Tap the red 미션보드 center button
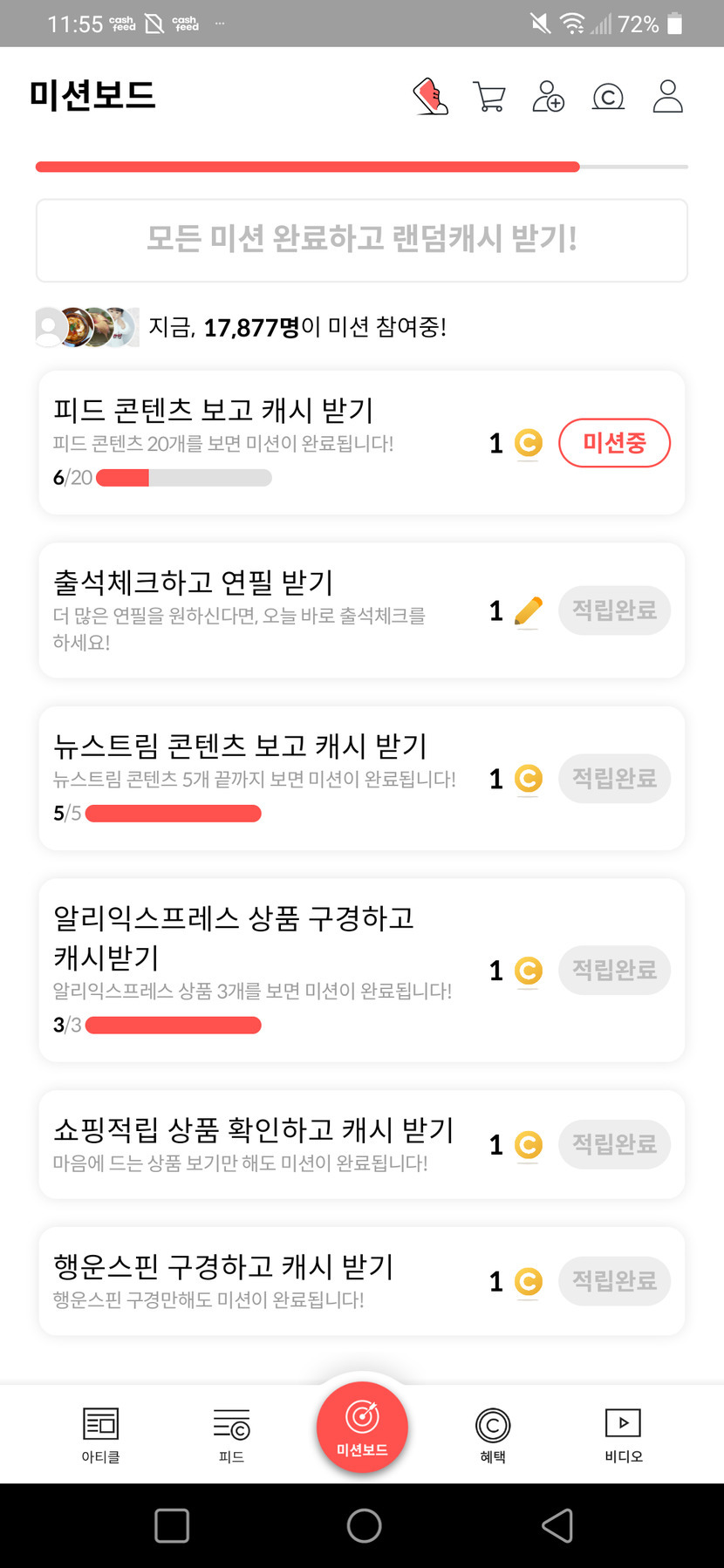This screenshot has width=724, height=1568. 362,1428
